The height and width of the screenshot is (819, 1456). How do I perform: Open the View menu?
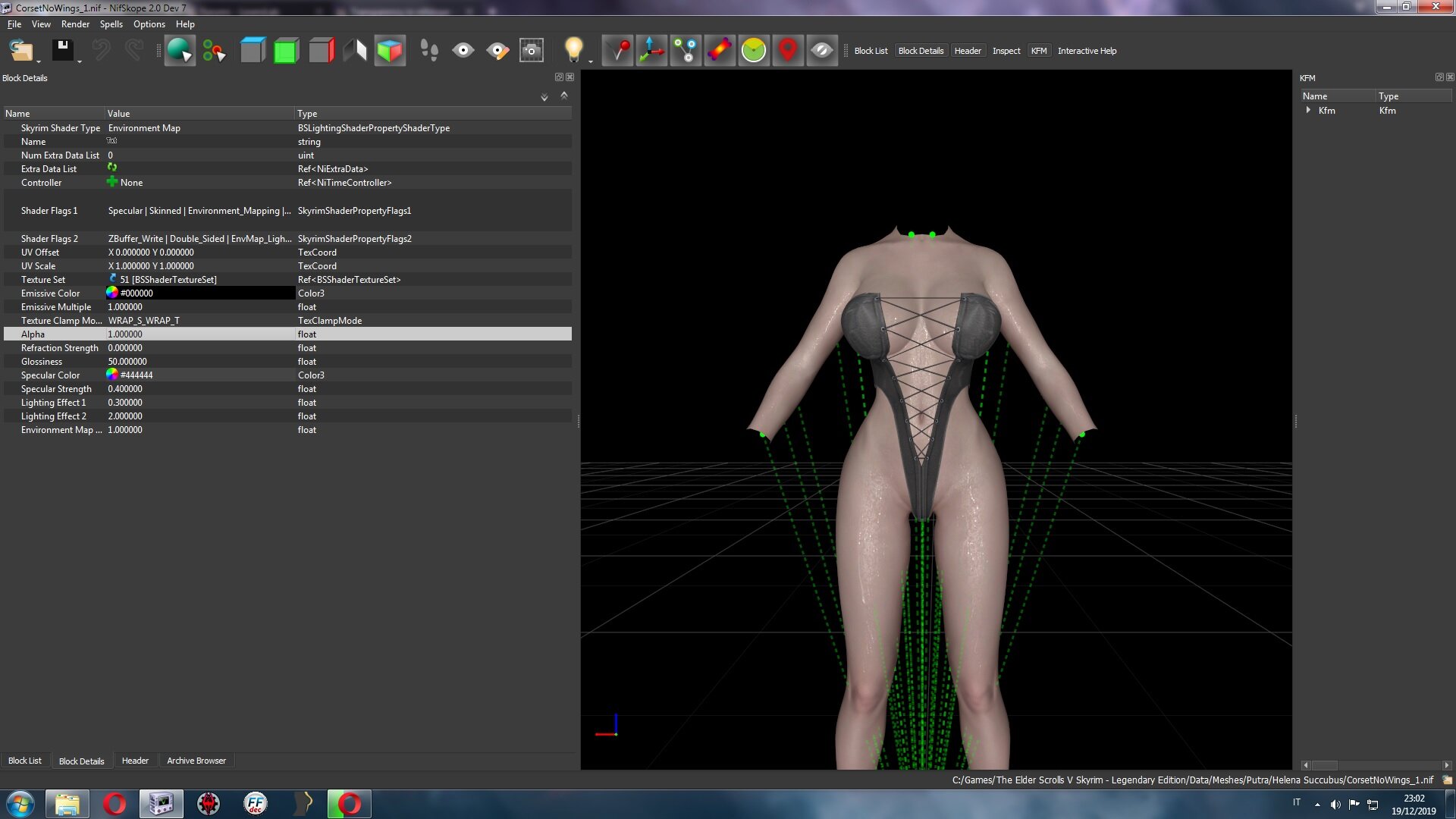(41, 24)
